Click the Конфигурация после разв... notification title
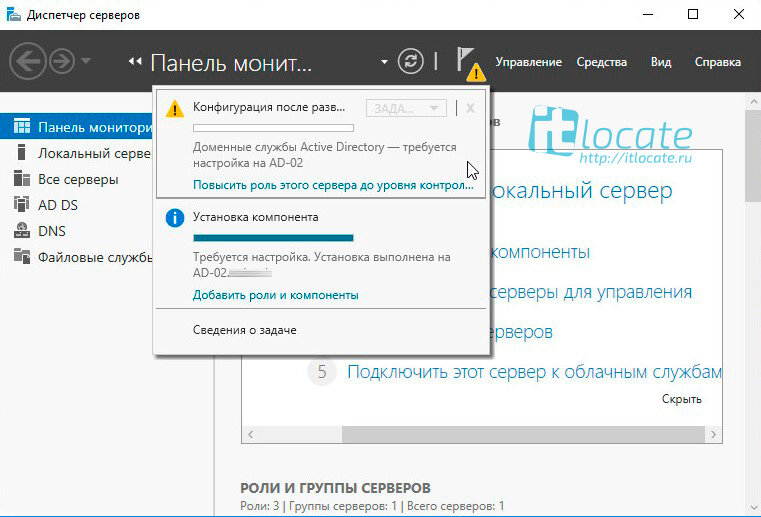This screenshot has width=761, height=517. tap(269, 107)
